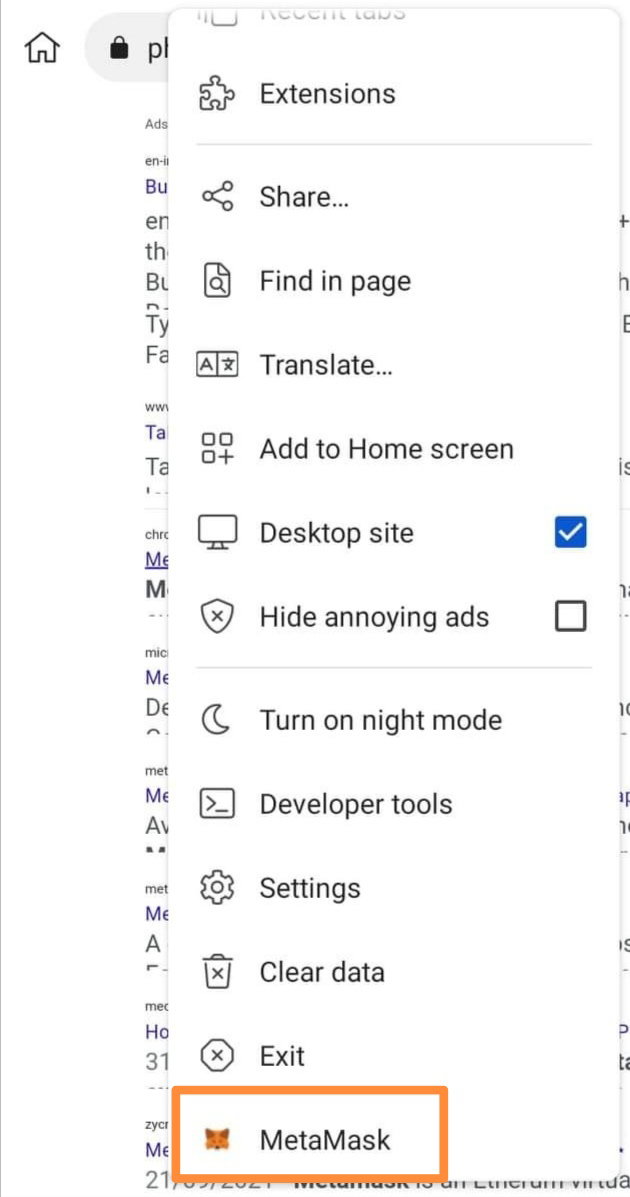The height and width of the screenshot is (1197, 630).
Task: Tap the Share icon
Action: click(x=218, y=197)
